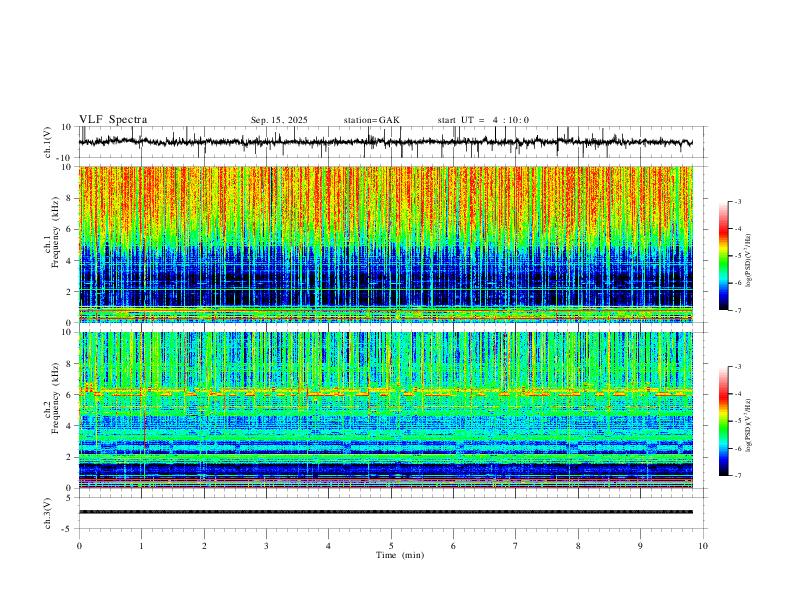
Task: Click the 'Time (min)' axis title
Action: [x=400, y=555]
